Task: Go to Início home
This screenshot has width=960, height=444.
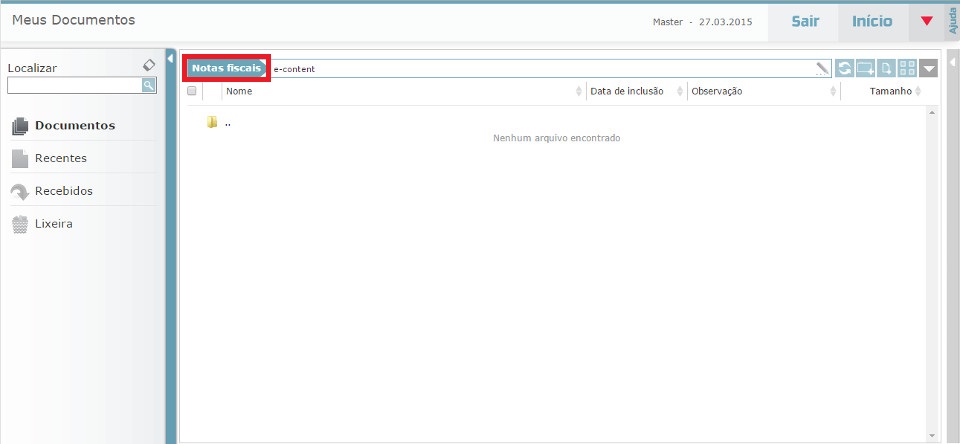Action: (872, 21)
